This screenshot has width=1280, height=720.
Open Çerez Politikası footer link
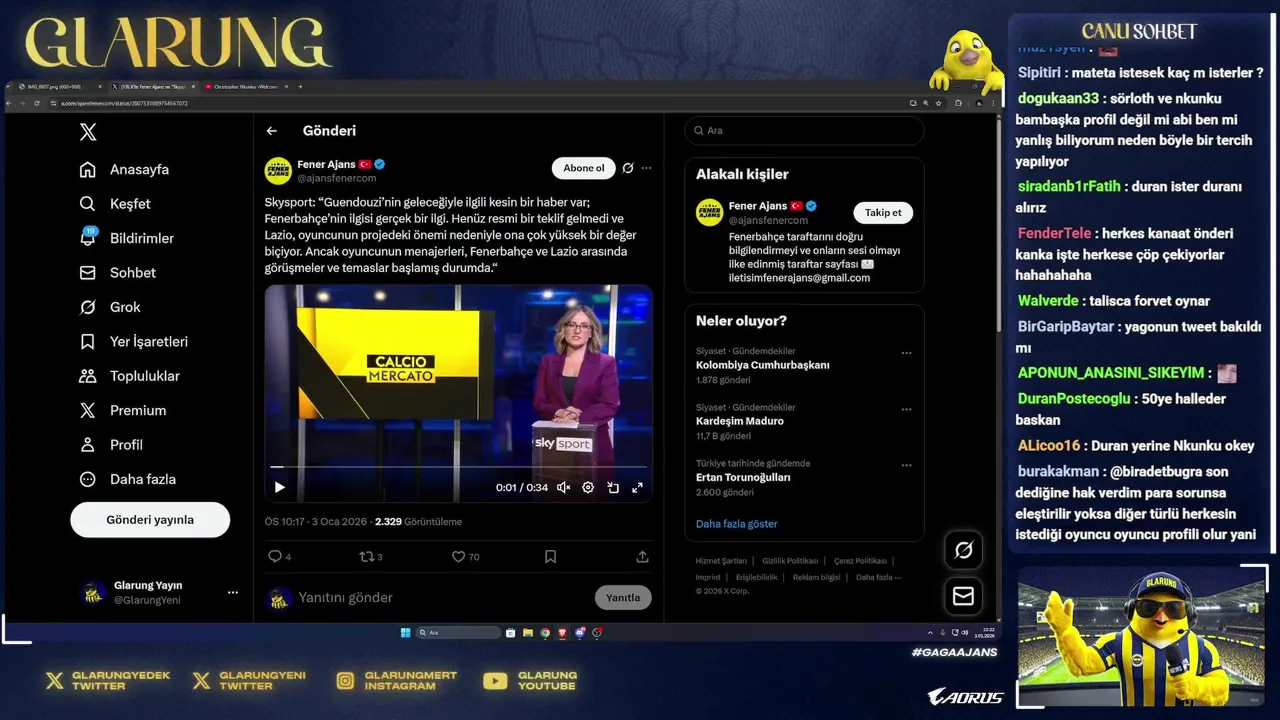pyautogui.click(x=860, y=561)
